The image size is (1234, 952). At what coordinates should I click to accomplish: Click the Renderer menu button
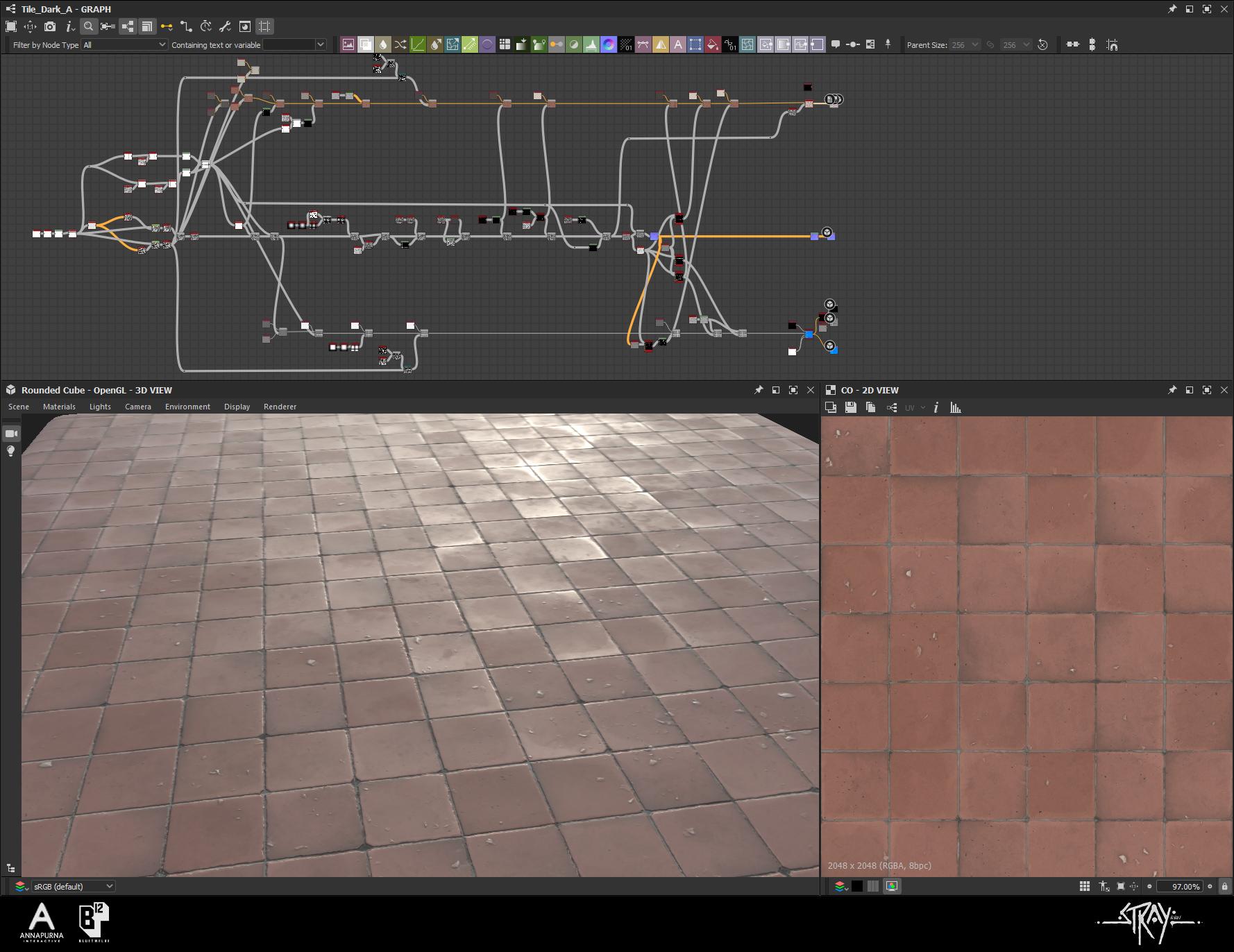[x=280, y=407]
